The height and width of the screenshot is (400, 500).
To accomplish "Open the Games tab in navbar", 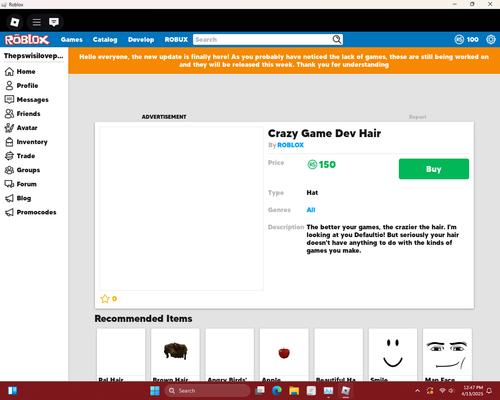I will pos(72,40).
